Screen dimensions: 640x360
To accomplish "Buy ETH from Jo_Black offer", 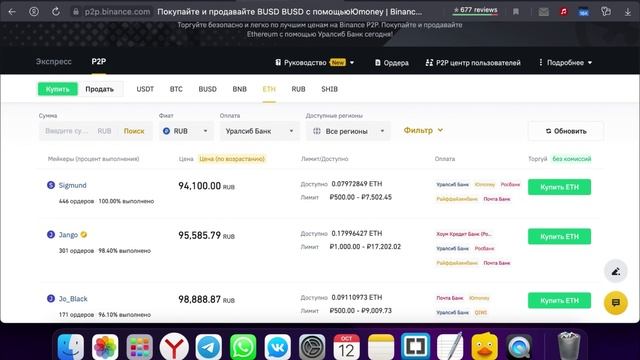I will [559, 300].
